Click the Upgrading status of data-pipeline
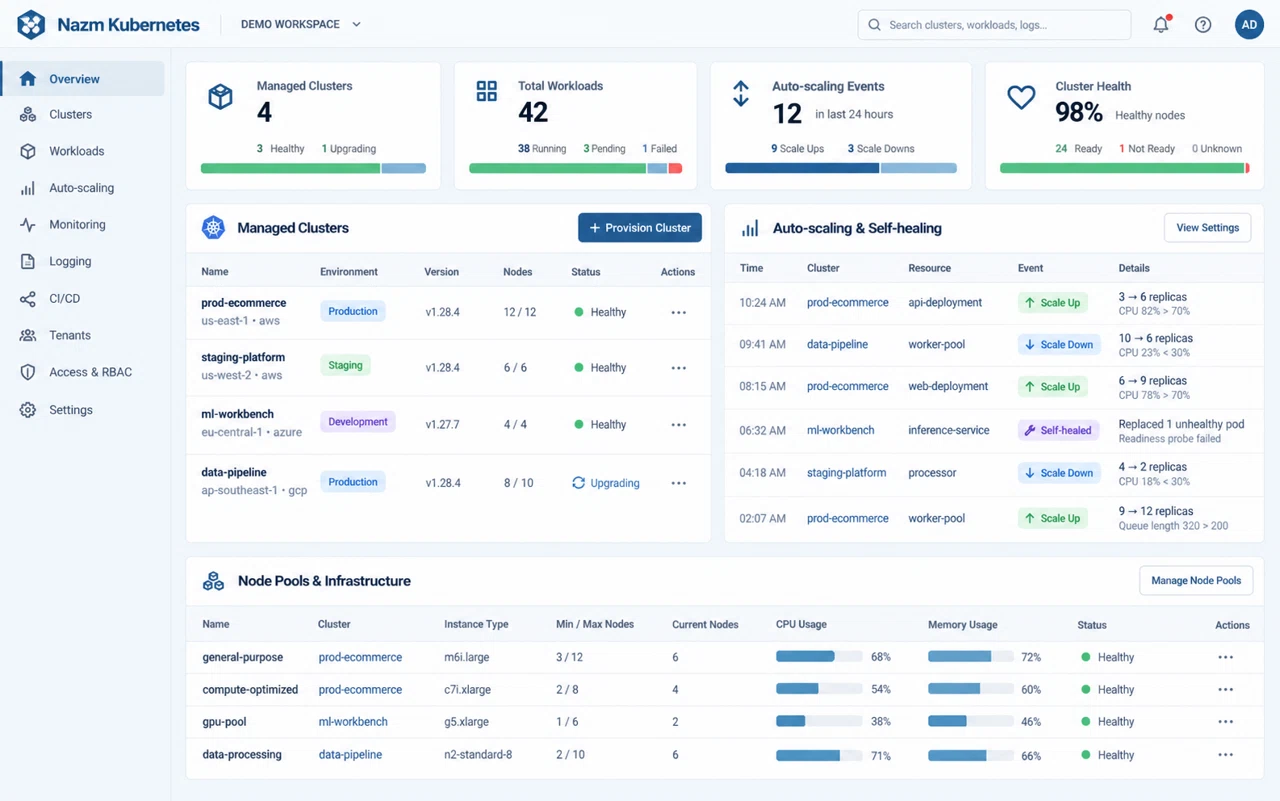Screen dimensions: 1280x801 click(x=606, y=483)
